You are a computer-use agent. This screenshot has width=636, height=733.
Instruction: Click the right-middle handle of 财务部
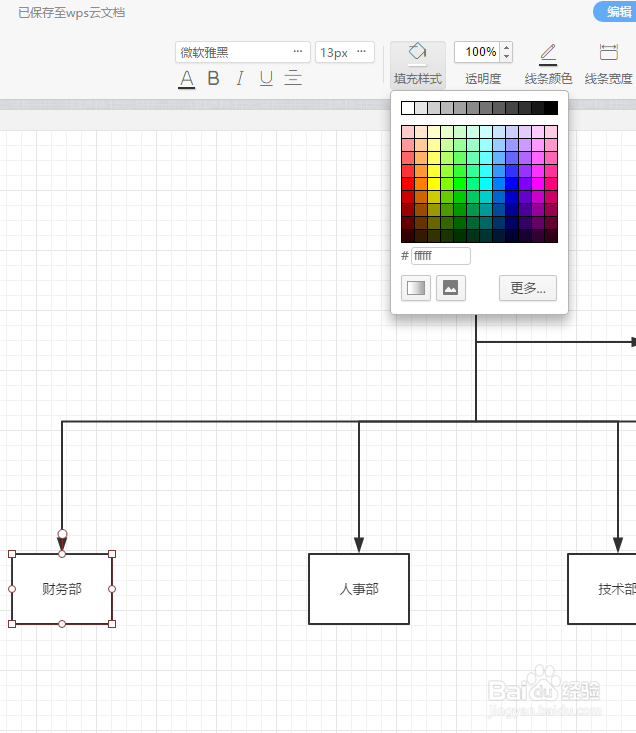112,589
